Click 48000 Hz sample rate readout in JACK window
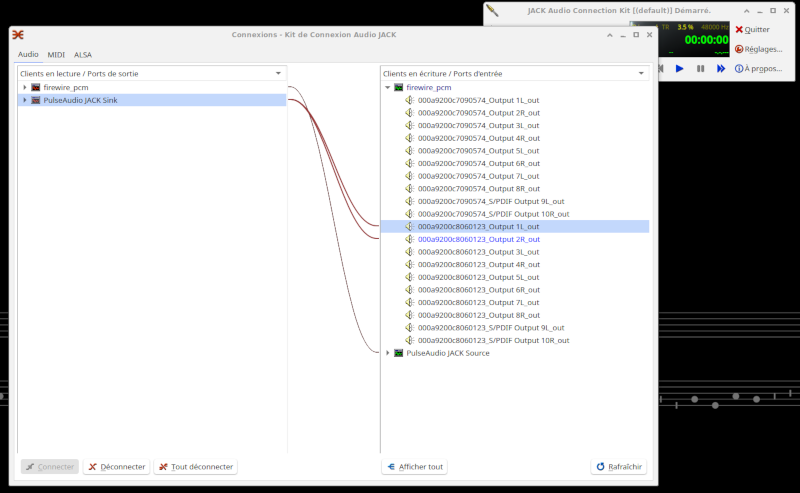The width and height of the screenshot is (800, 493). pyautogui.click(x=714, y=27)
